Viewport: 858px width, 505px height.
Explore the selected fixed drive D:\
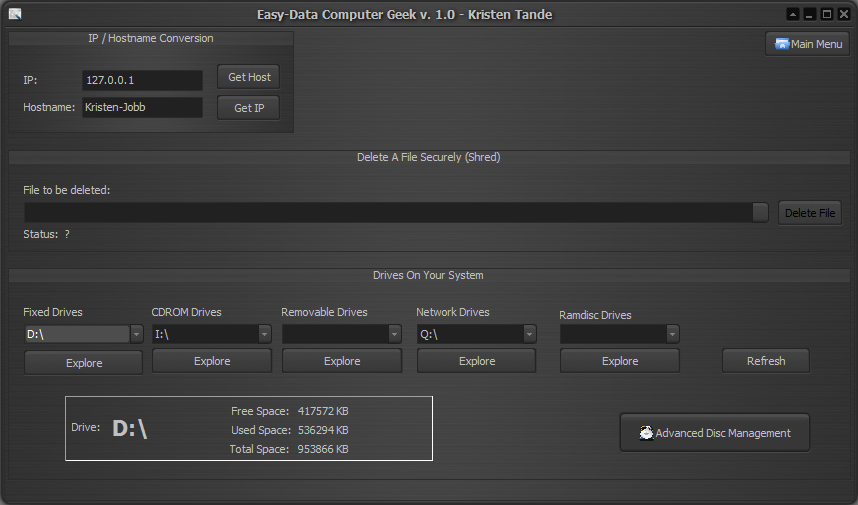pos(83,363)
